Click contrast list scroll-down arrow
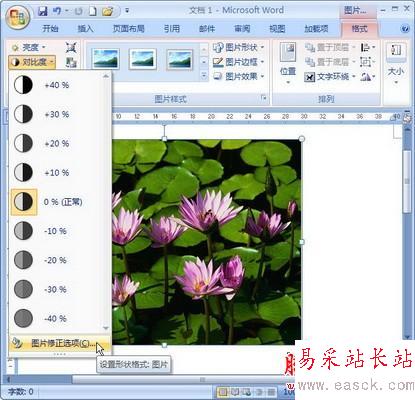415x400 pixels. pyautogui.click(x=106, y=328)
